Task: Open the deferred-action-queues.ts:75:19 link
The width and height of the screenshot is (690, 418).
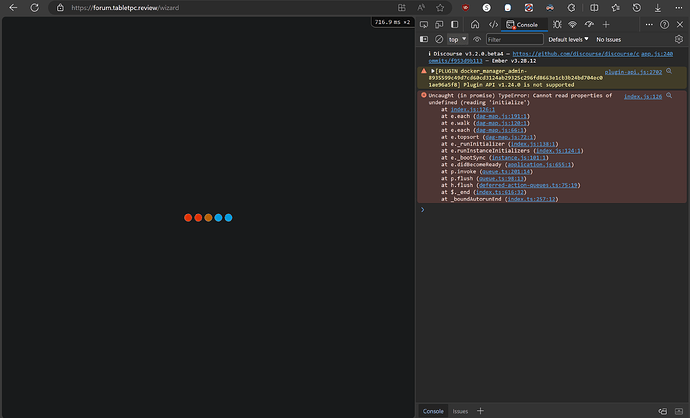Action: pos(528,185)
